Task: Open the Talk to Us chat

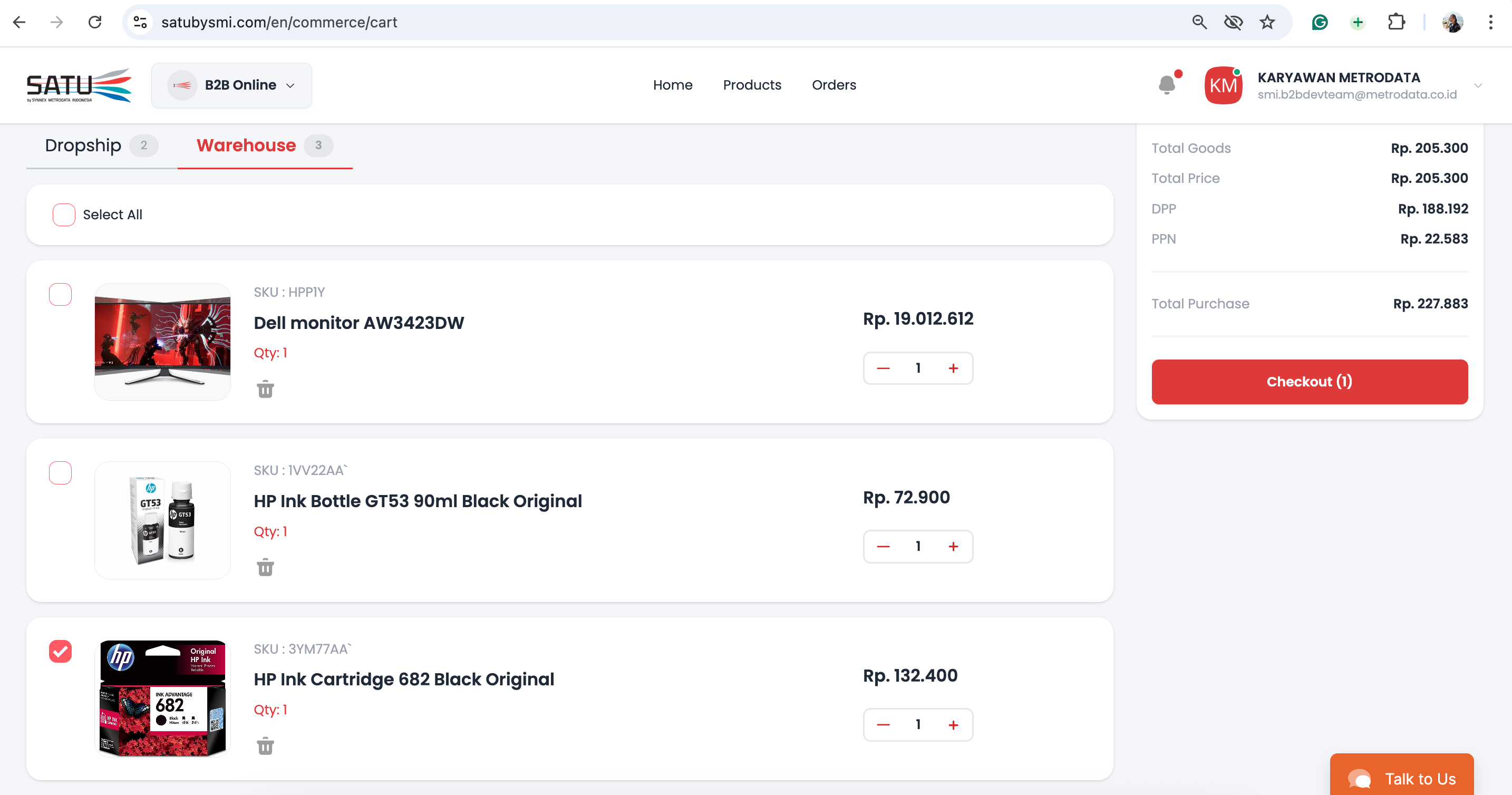Action: (x=1402, y=778)
